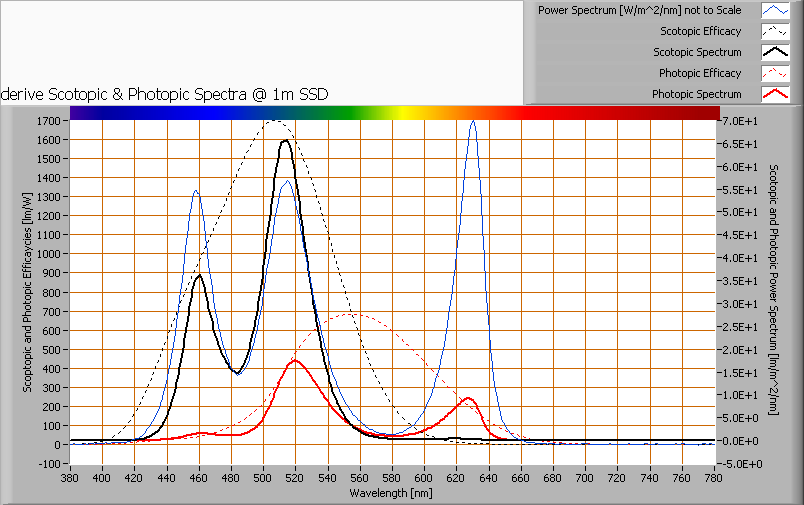Click the Power Spectrum legend label text
The width and height of the screenshot is (804, 505).
pos(640,10)
